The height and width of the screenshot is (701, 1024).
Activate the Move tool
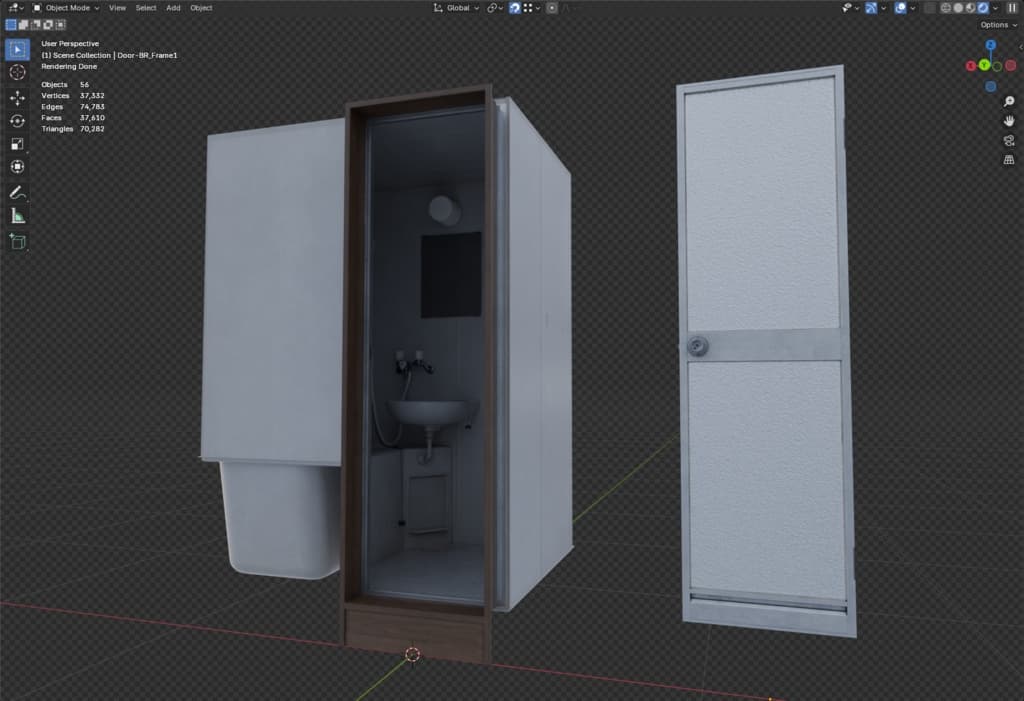point(17,98)
